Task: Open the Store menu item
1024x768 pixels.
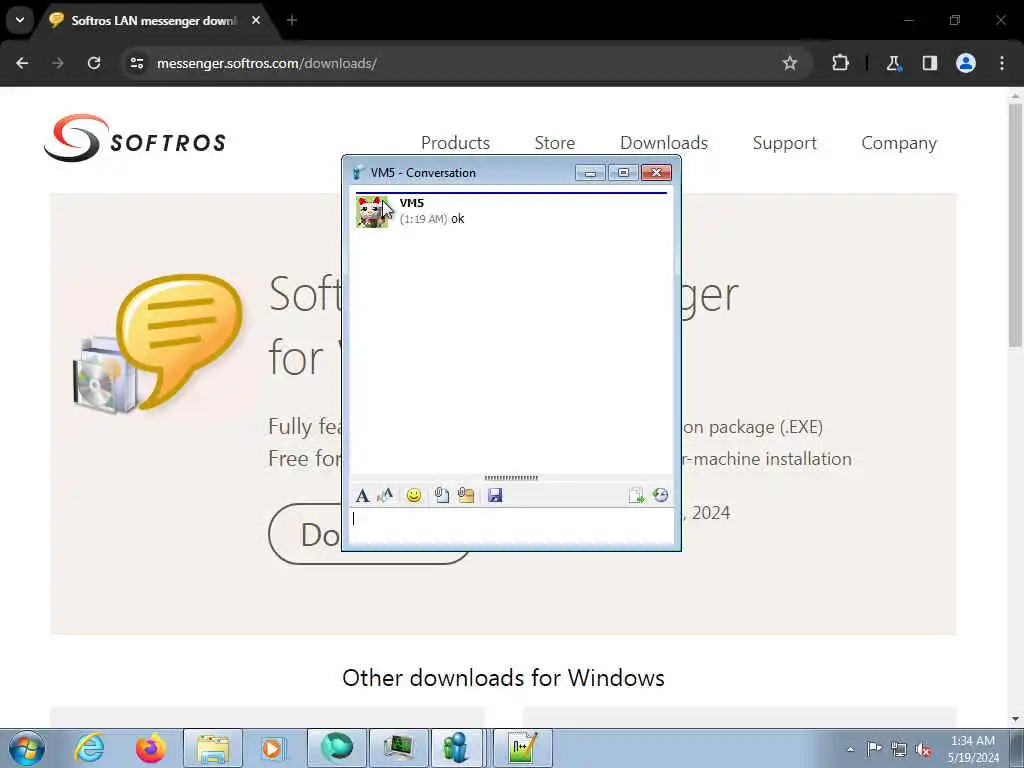Action: point(554,143)
